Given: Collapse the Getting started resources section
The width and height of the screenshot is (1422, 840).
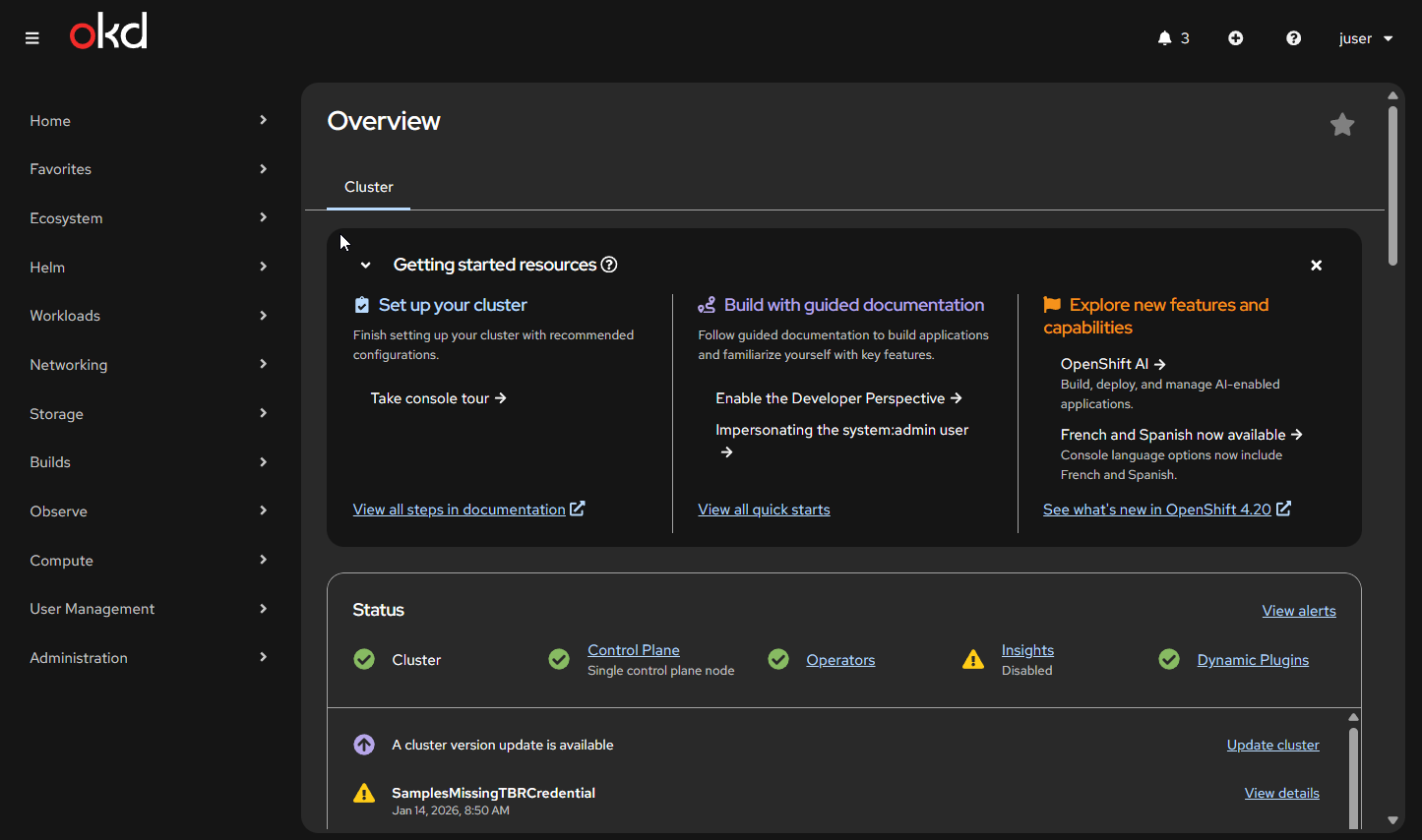Looking at the screenshot, I should pos(365,266).
